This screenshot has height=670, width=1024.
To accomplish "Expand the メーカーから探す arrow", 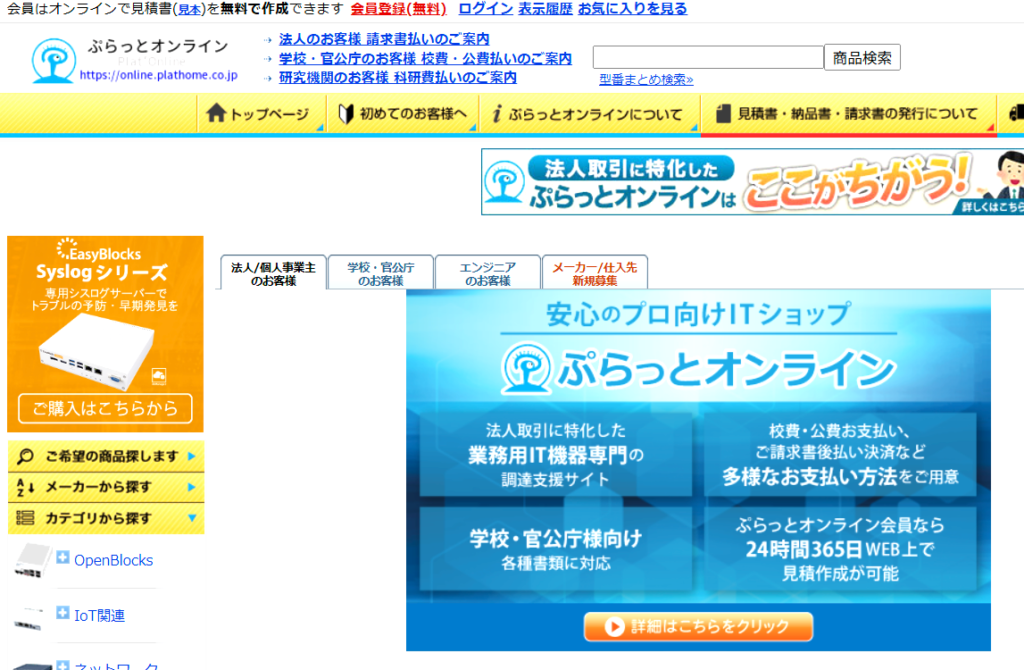I will point(191,487).
